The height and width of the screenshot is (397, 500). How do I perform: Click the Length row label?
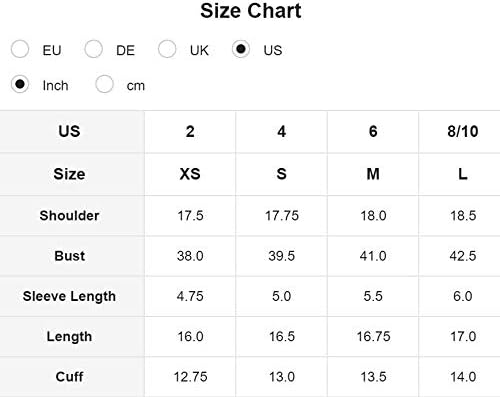[x=69, y=337]
